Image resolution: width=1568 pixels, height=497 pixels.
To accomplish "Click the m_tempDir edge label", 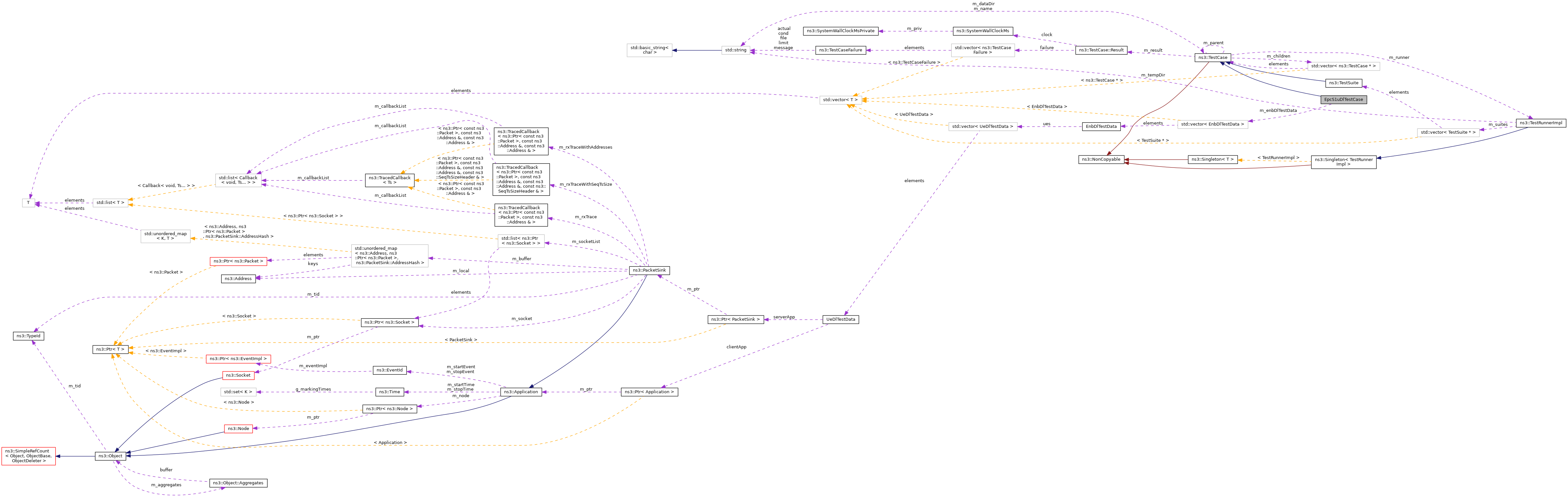I will point(1153,75).
